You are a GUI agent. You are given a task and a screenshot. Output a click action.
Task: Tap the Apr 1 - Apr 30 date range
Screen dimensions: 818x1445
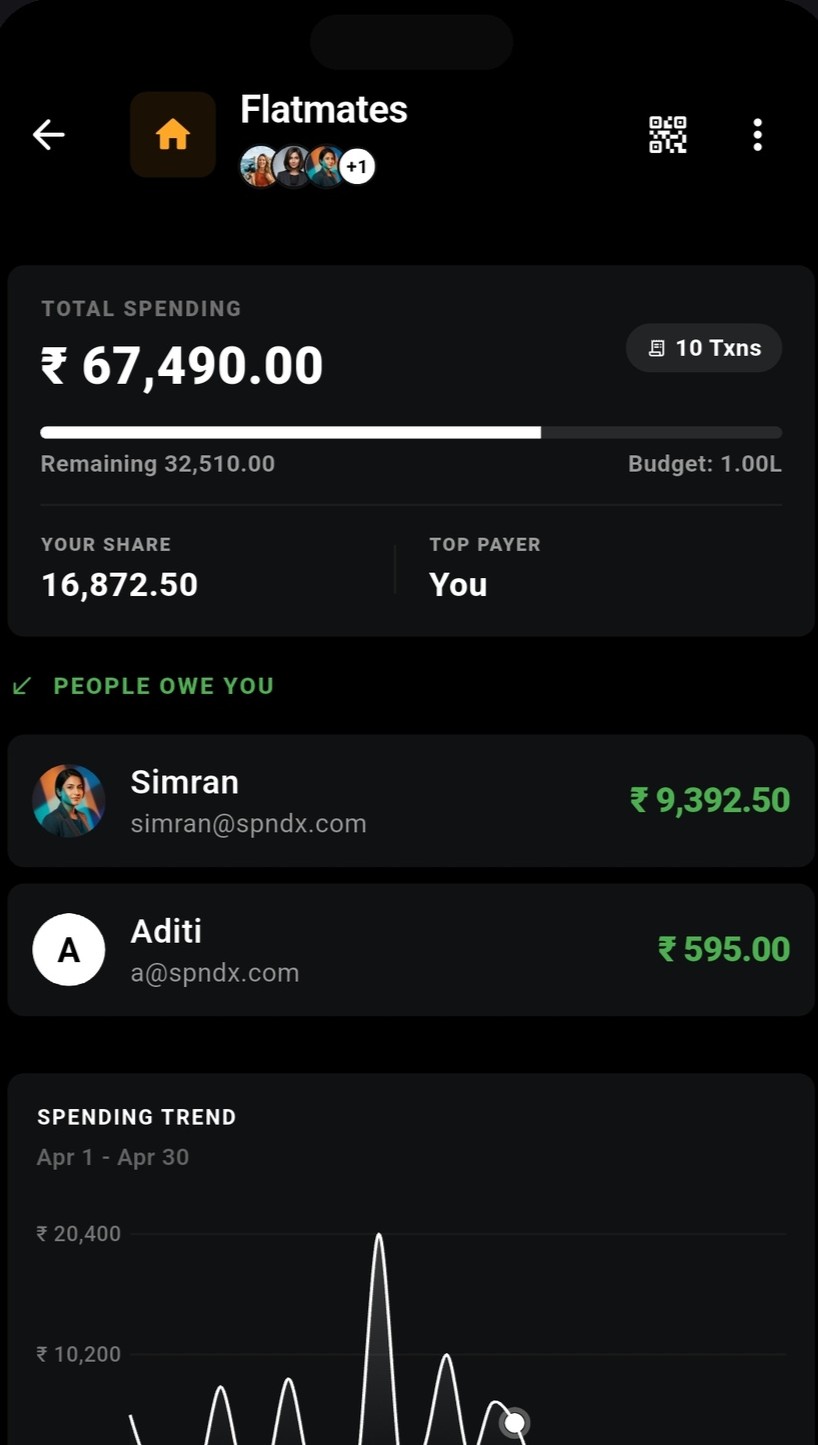pyautogui.click(x=113, y=1157)
